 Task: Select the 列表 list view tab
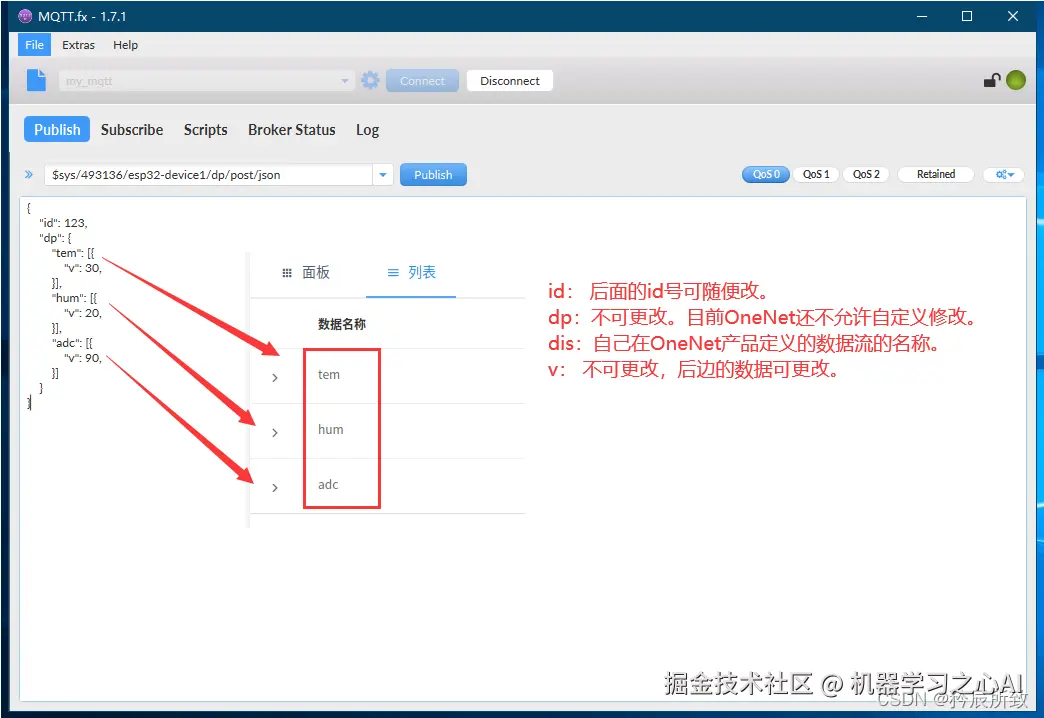(411, 272)
